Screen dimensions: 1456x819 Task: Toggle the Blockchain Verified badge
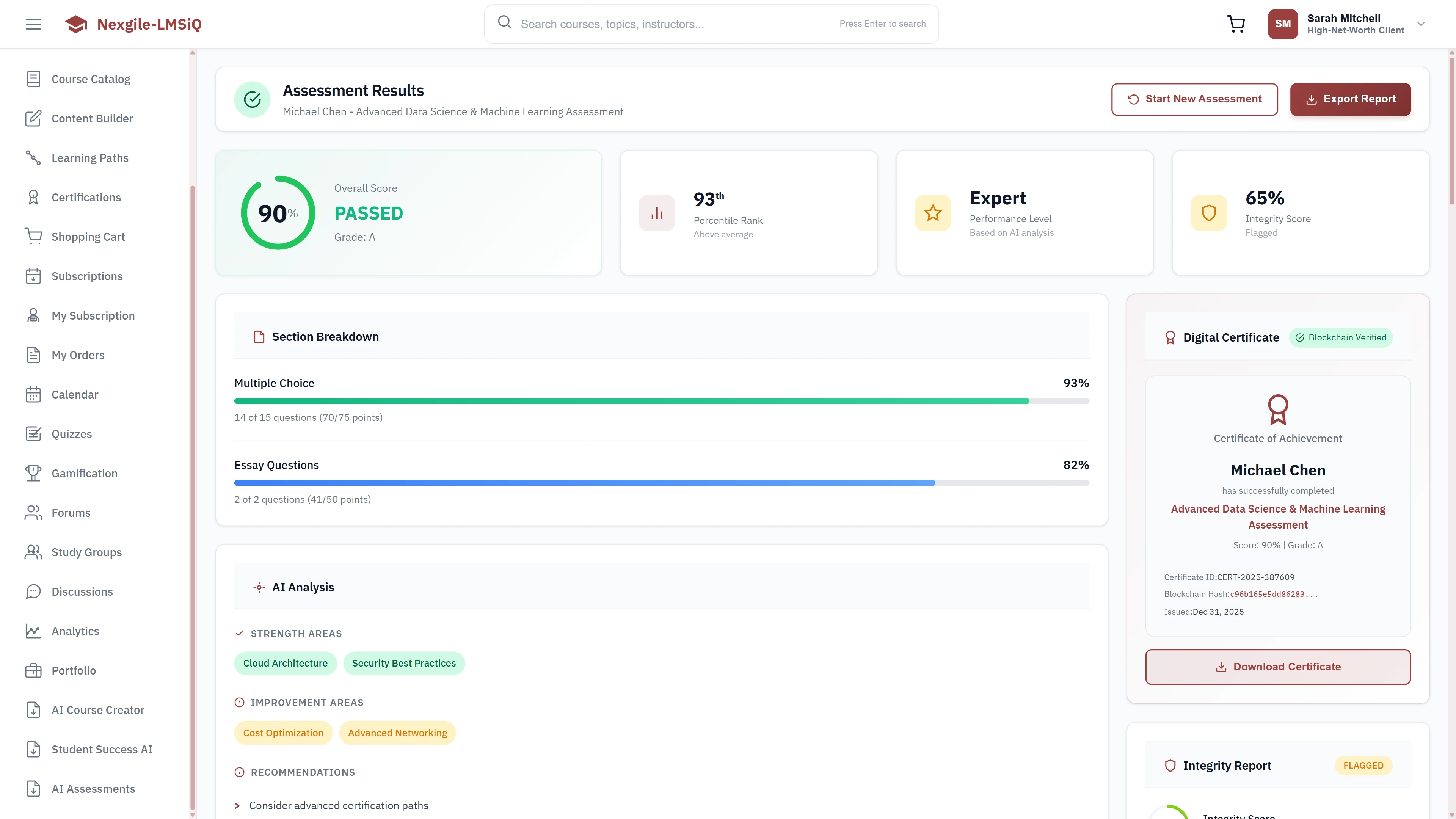(1341, 337)
